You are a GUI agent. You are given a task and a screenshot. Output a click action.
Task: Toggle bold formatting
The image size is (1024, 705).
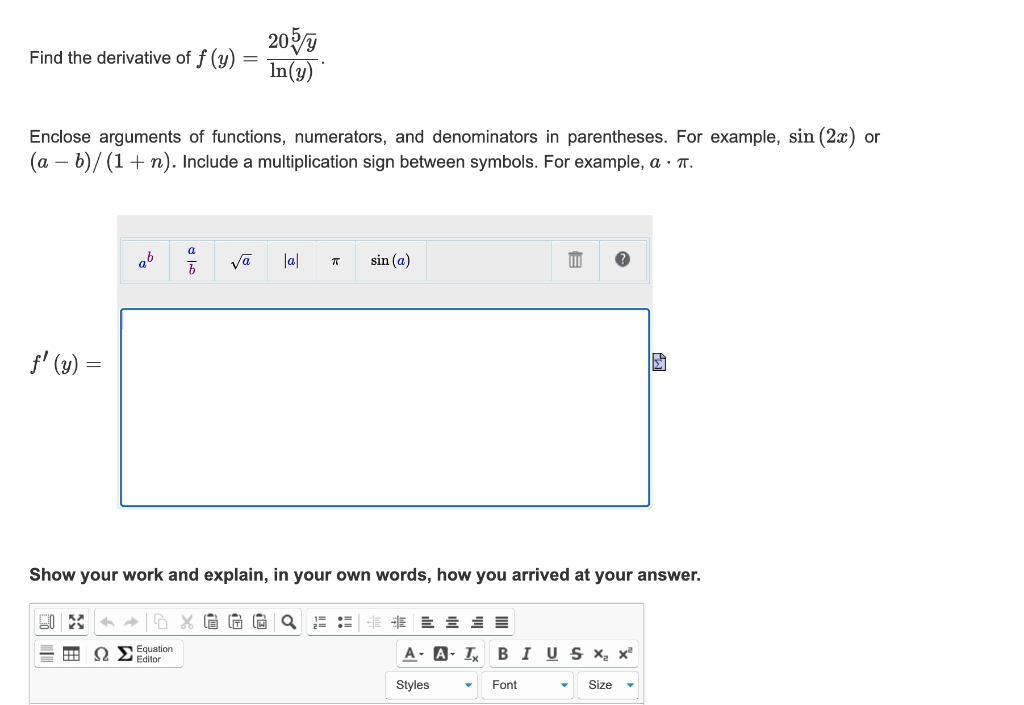click(x=503, y=653)
